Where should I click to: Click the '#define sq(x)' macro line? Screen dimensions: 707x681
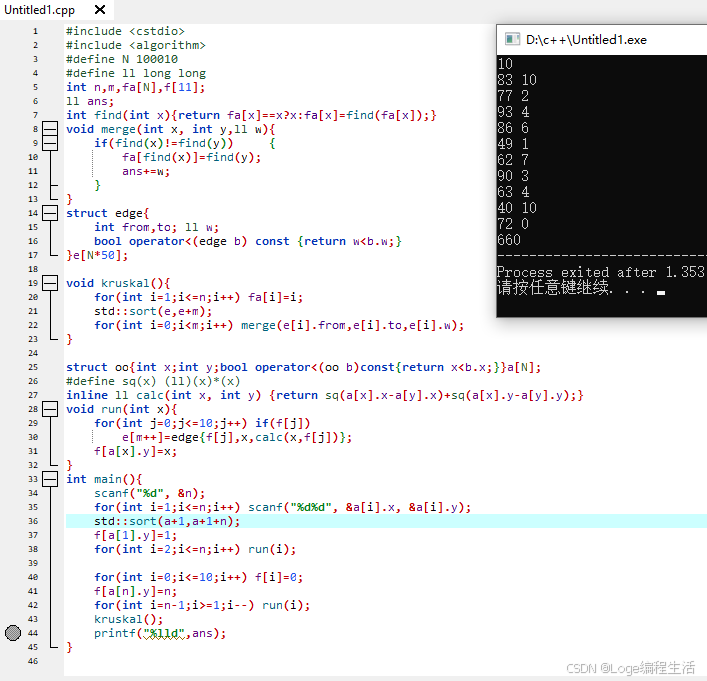[x=153, y=381]
